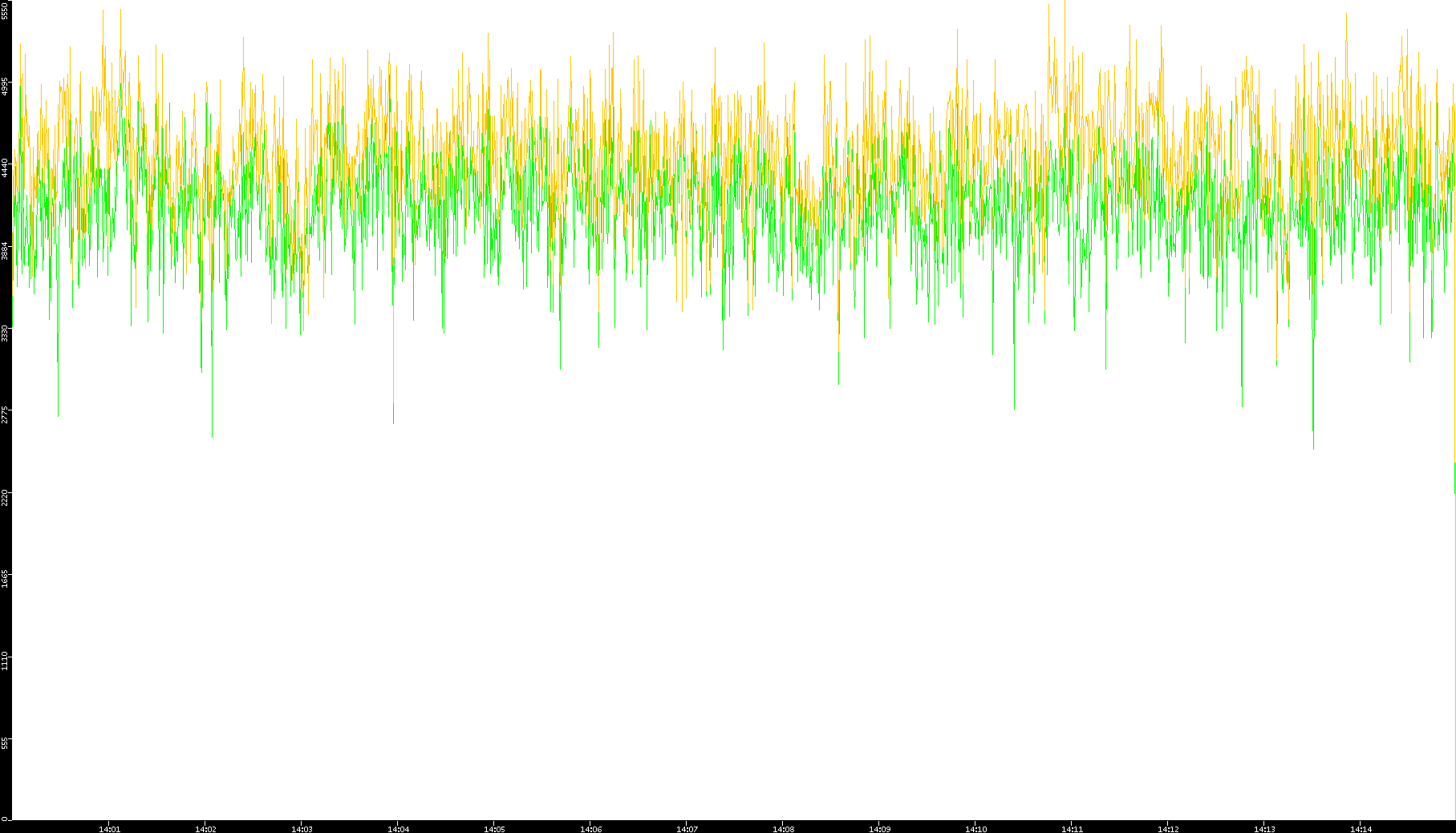Click the 1110 vertical axis label

point(6,661)
